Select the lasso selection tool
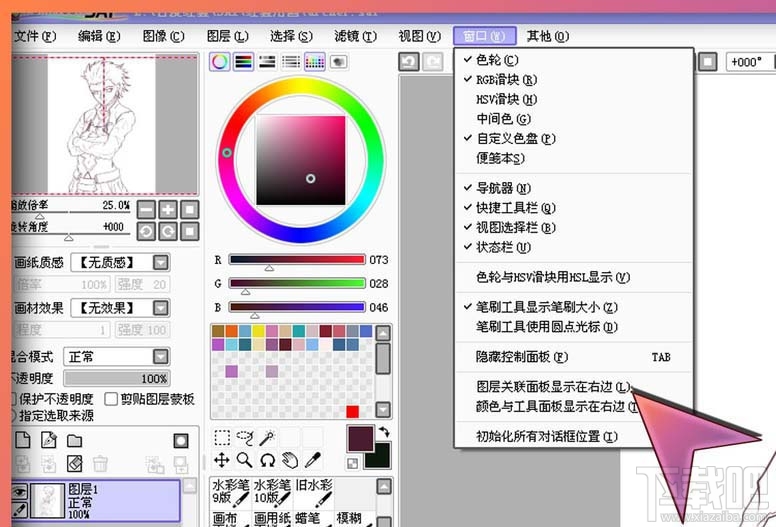Viewport: 776px width, 527px height. point(245,438)
